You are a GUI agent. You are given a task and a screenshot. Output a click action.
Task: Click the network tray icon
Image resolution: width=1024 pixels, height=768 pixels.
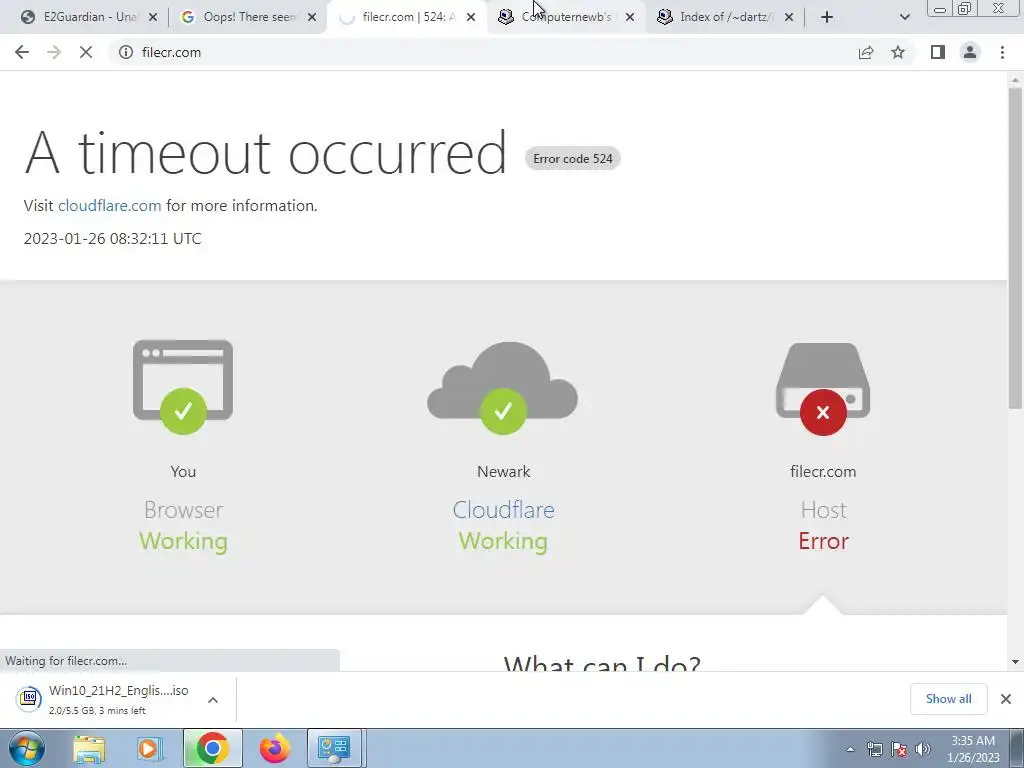(874, 750)
